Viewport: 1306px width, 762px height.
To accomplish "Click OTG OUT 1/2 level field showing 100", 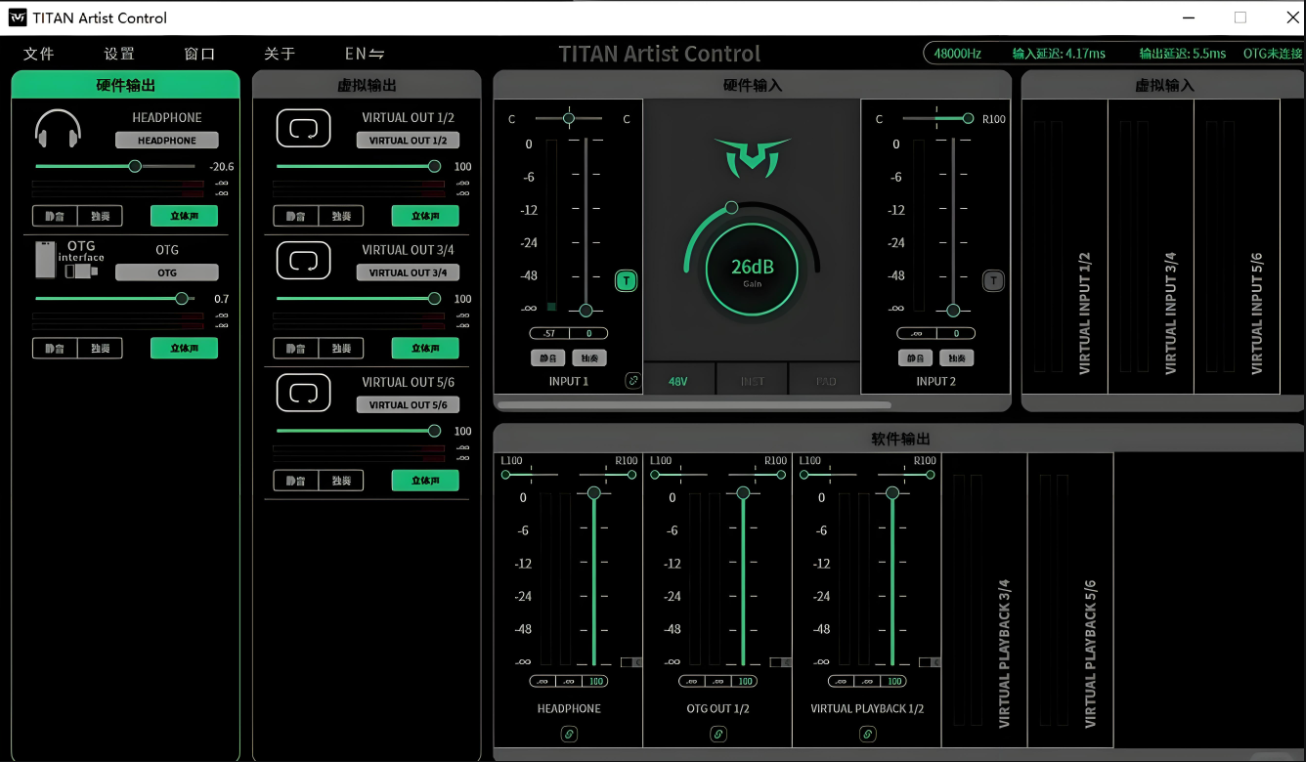I will point(744,681).
